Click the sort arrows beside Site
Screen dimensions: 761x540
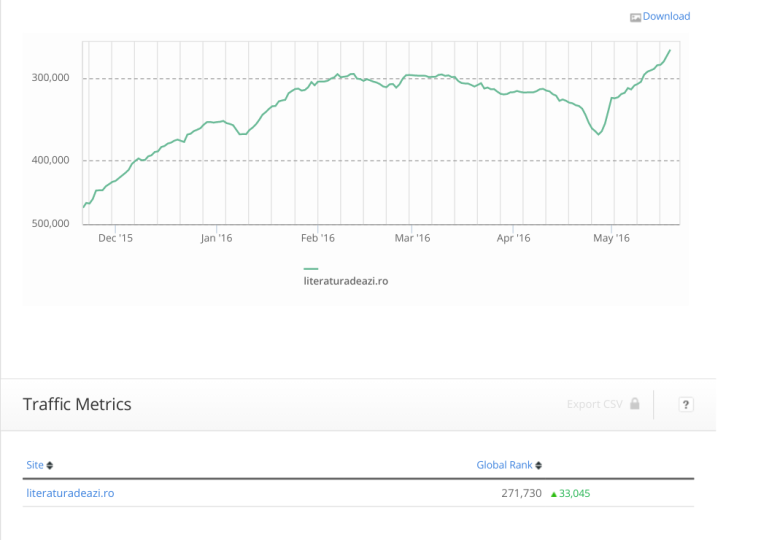point(50,465)
